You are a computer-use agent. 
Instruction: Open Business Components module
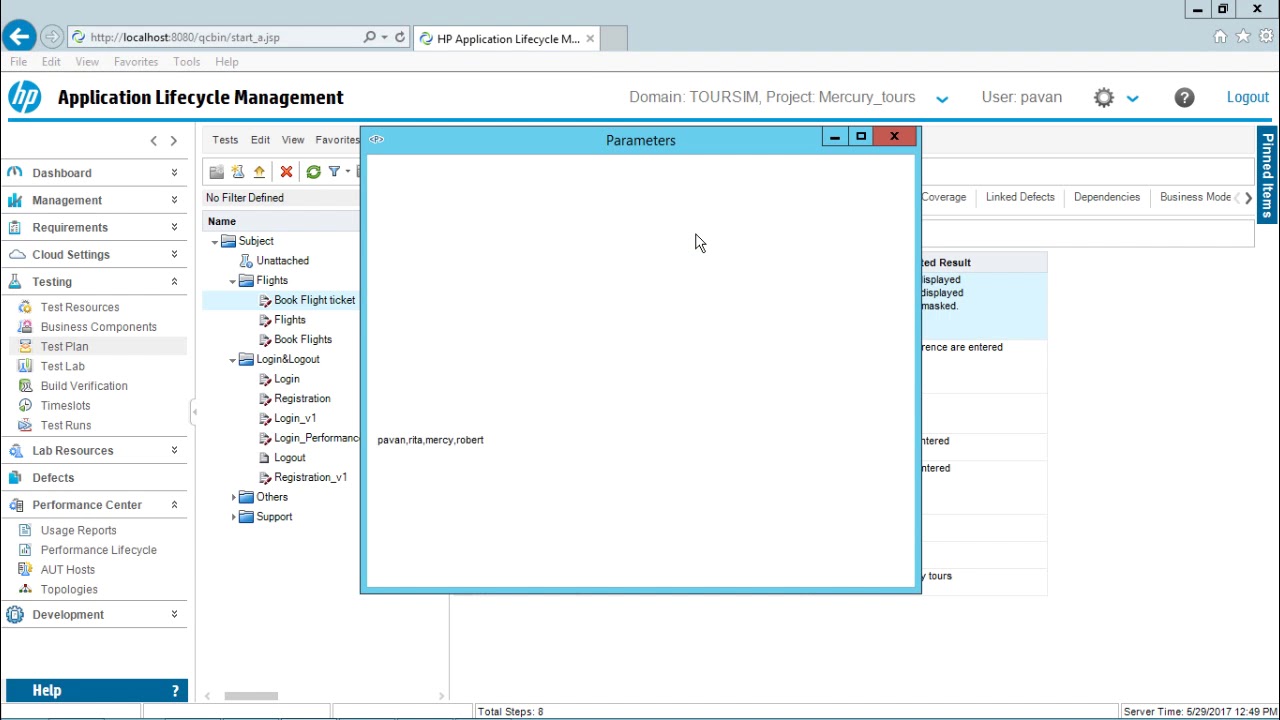coord(98,327)
